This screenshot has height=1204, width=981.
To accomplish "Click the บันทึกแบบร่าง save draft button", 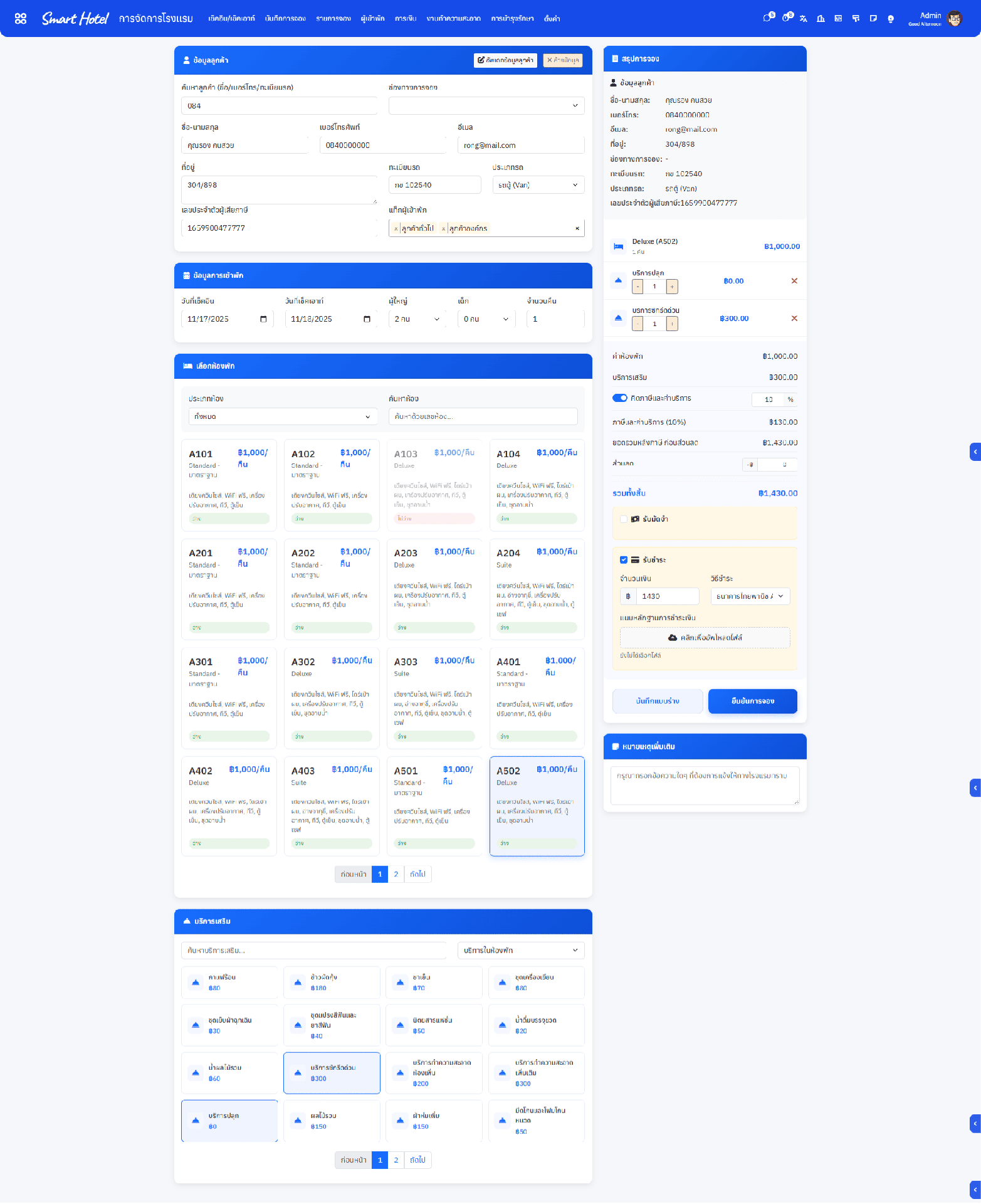I will tap(657, 701).
